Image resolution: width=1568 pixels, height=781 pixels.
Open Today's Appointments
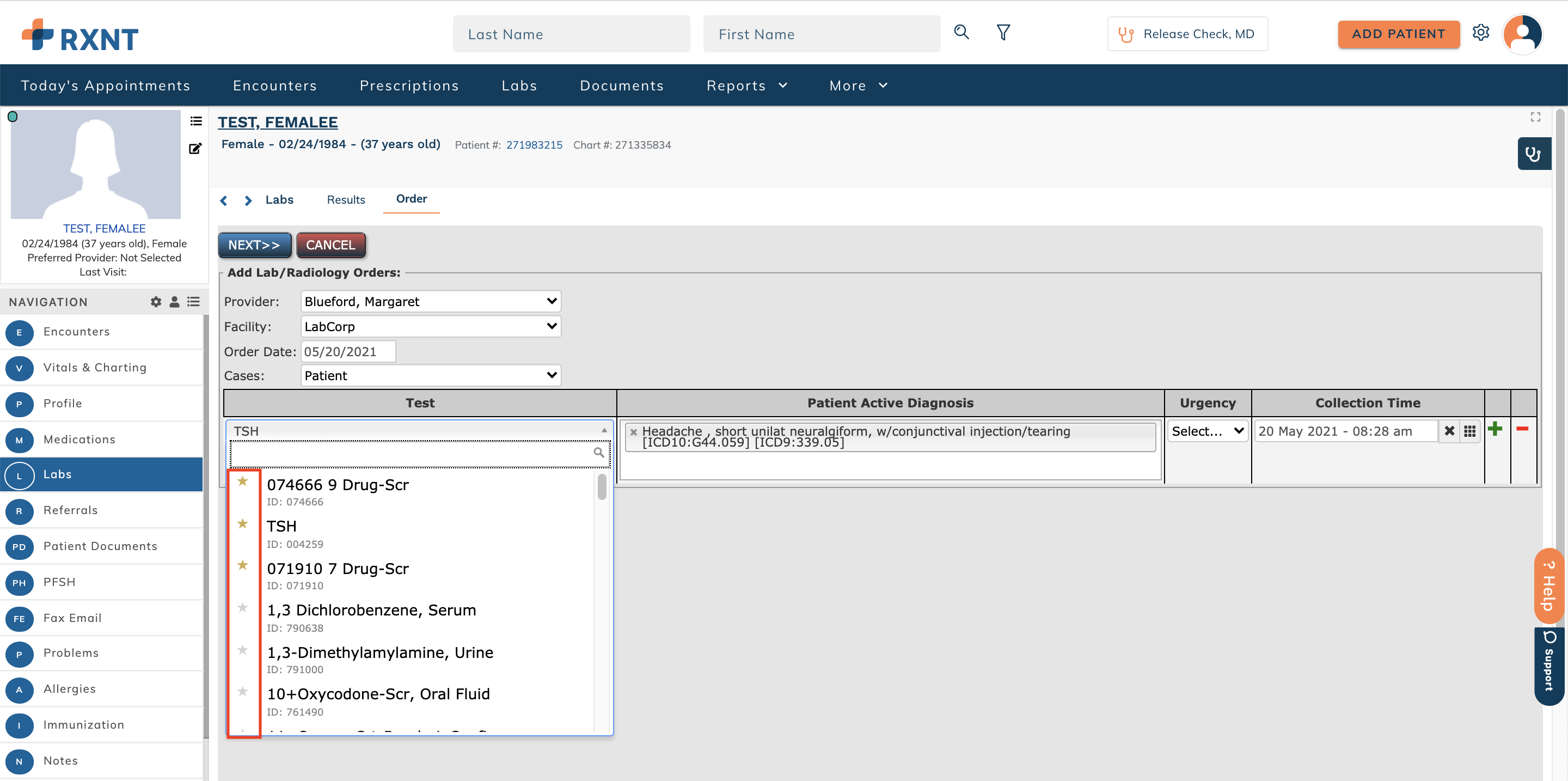pos(105,86)
